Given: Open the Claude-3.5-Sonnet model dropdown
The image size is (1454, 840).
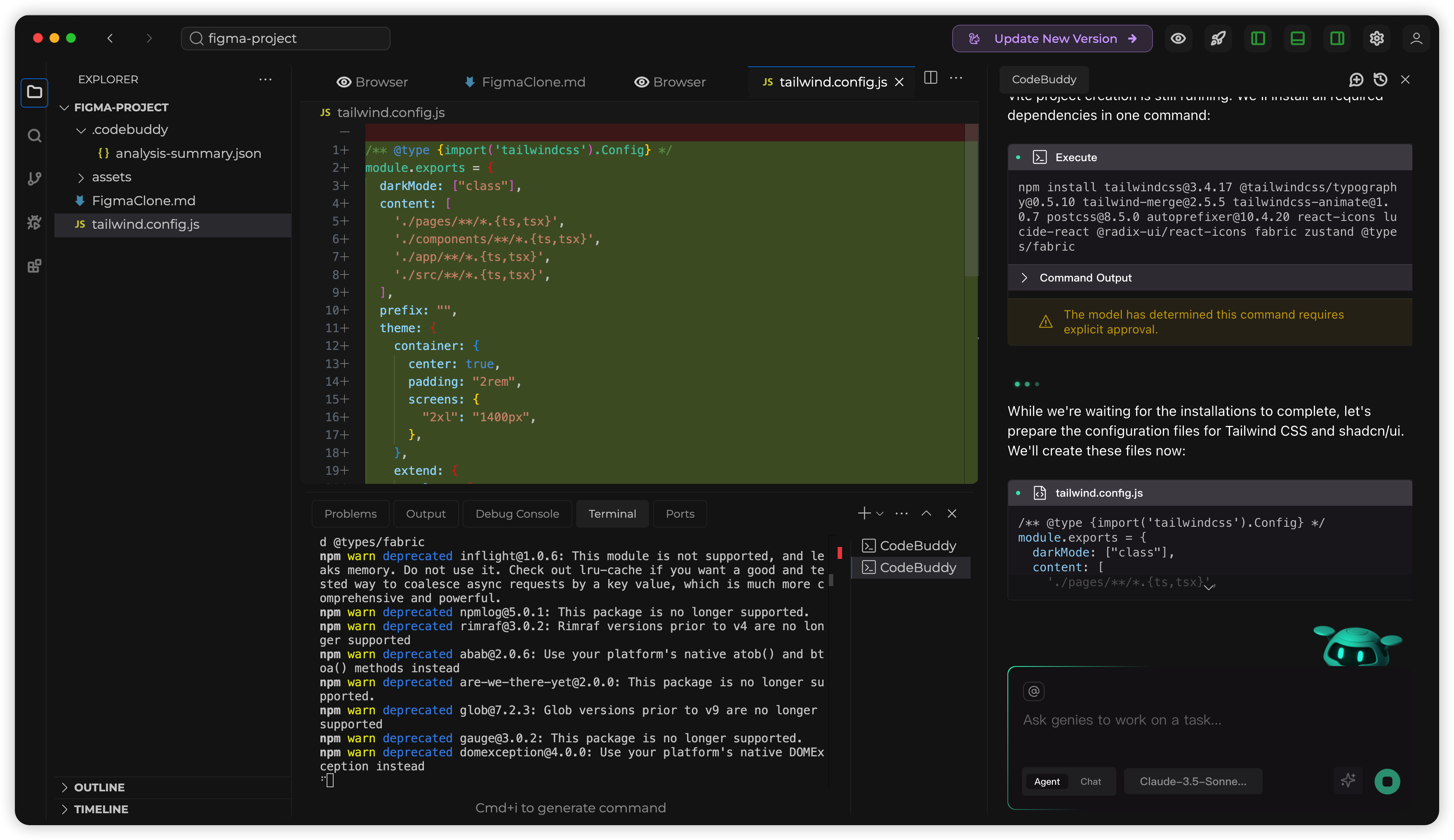Looking at the screenshot, I should (x=1193, y=782).
